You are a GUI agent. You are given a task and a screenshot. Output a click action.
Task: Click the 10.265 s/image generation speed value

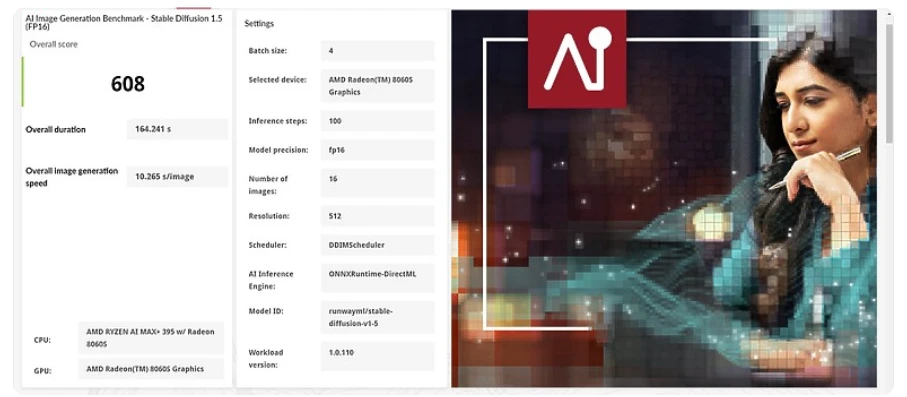(x=177, y=177)
